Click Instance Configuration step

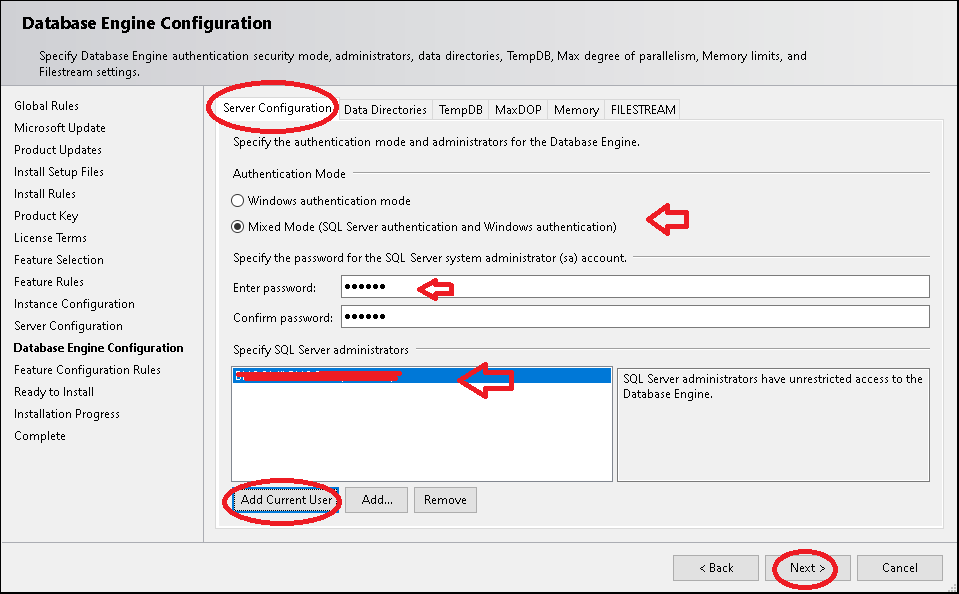(74, 304)
